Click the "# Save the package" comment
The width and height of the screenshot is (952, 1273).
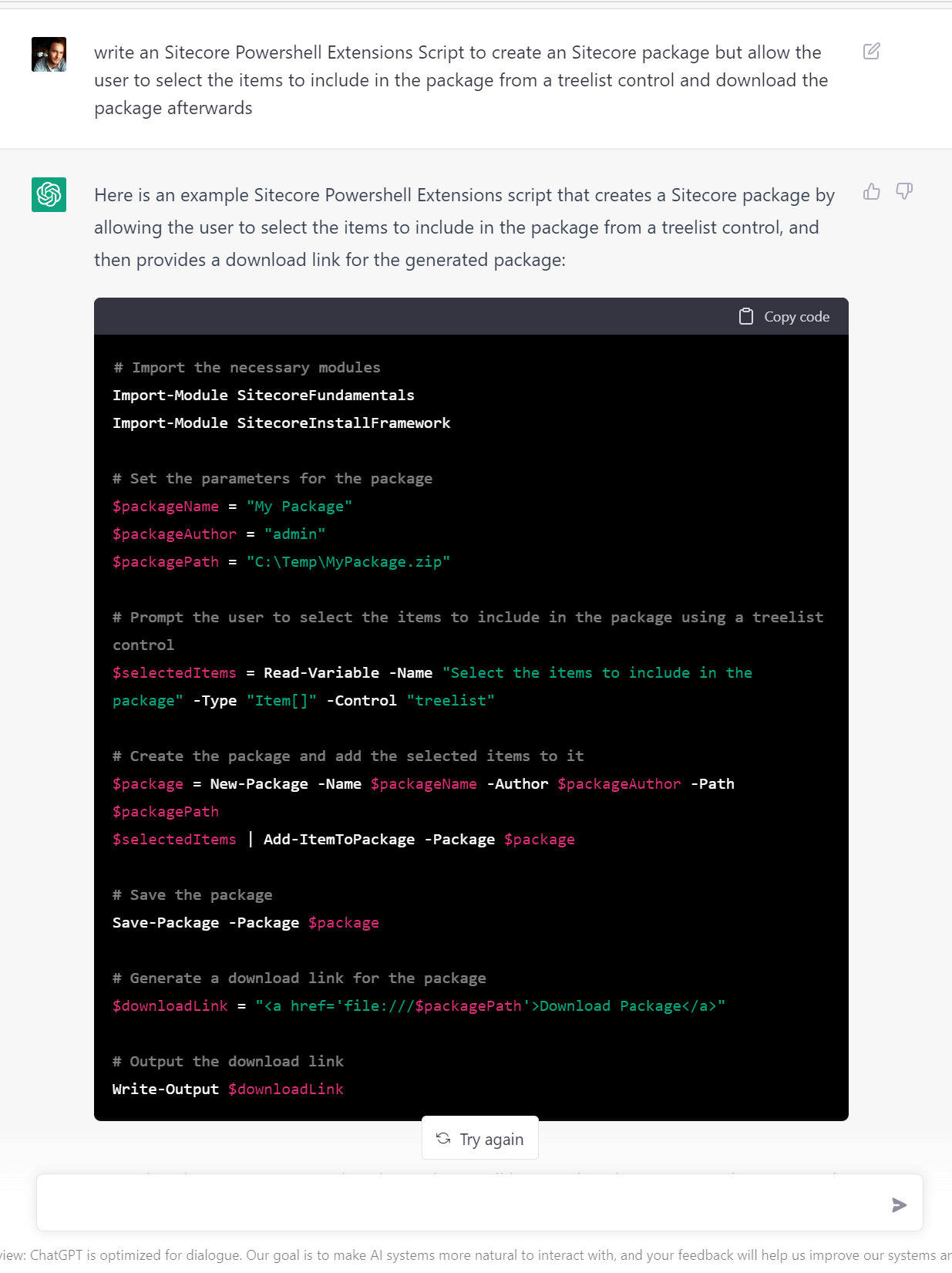pyautogui.click(x=193, y=895)
